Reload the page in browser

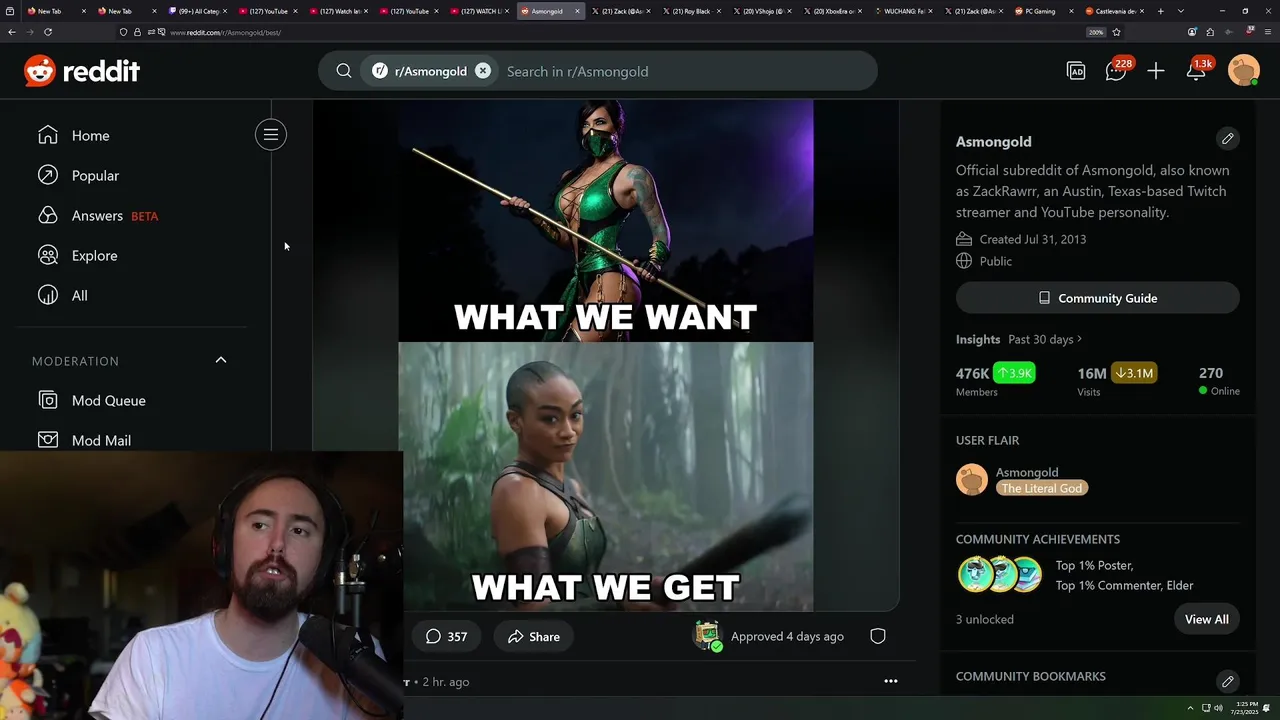click(47, 32)
